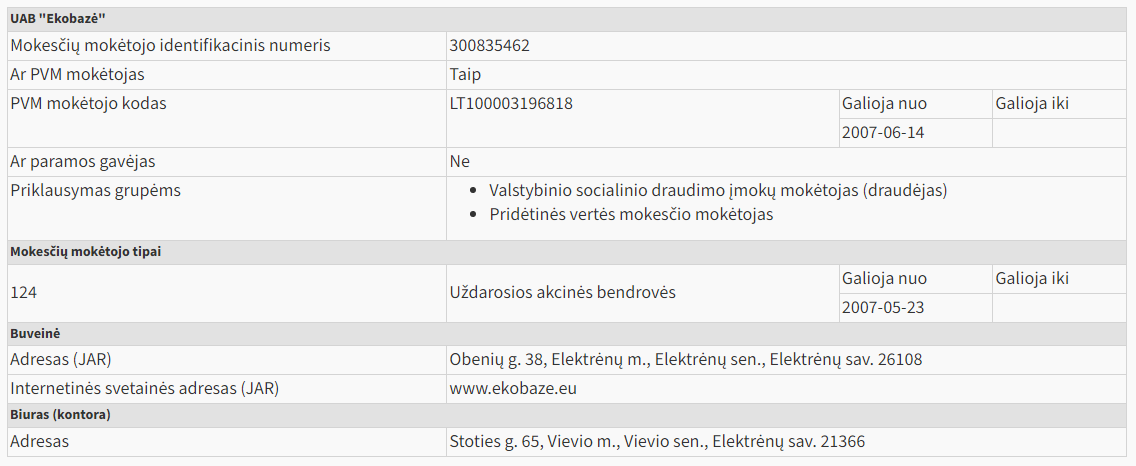The image size is (1136, 466).
Task: Click the "Mokesčių mokėtojo tipai" section header
Action: [85, 252]
